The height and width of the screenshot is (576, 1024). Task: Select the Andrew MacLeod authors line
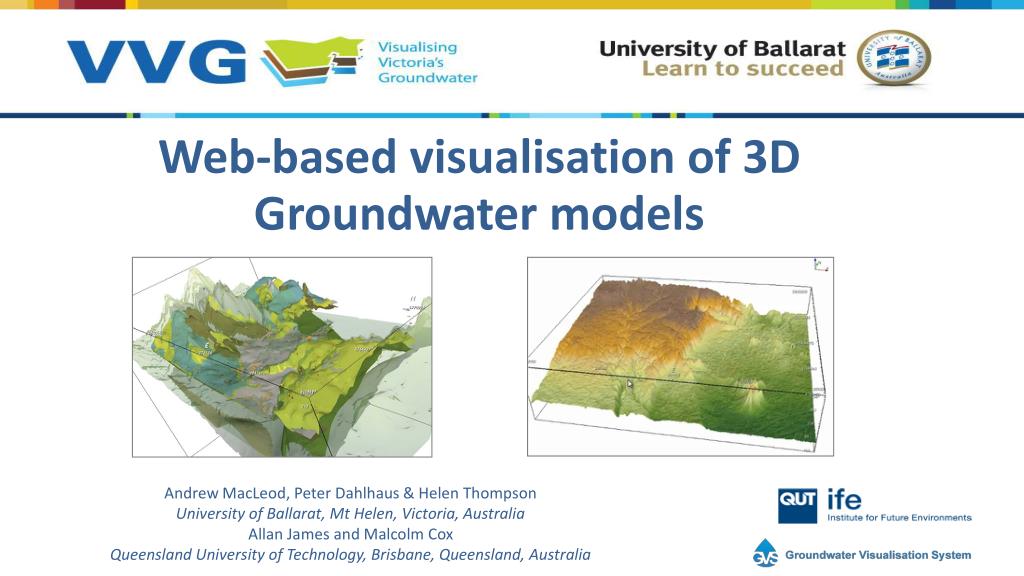(350, 493)
